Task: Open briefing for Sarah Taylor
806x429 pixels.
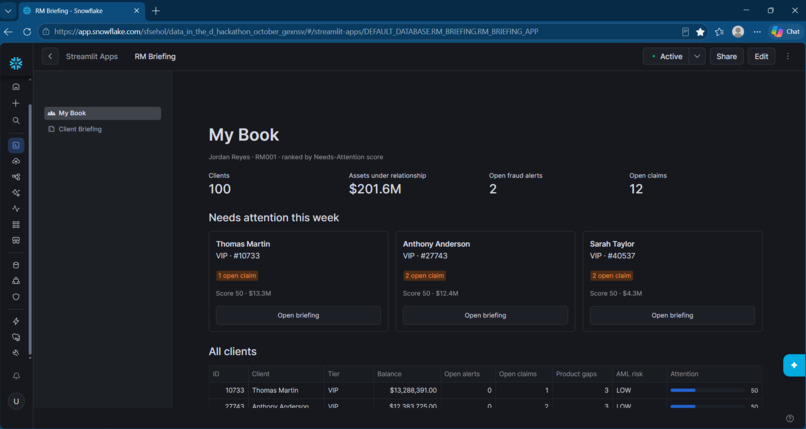Action: 672,315
